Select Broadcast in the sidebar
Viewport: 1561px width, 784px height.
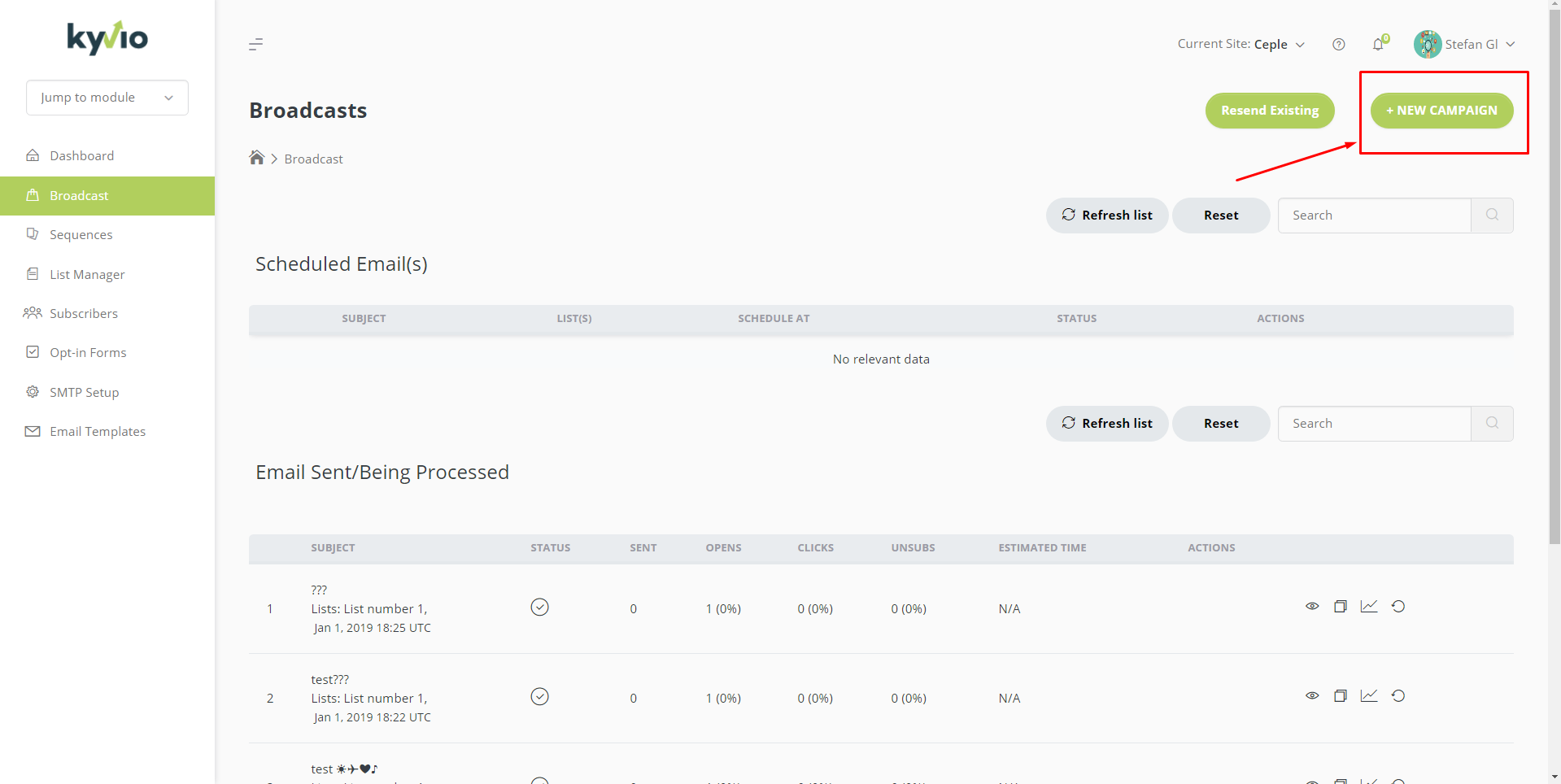pyautogui.click(x=107, y=196)
